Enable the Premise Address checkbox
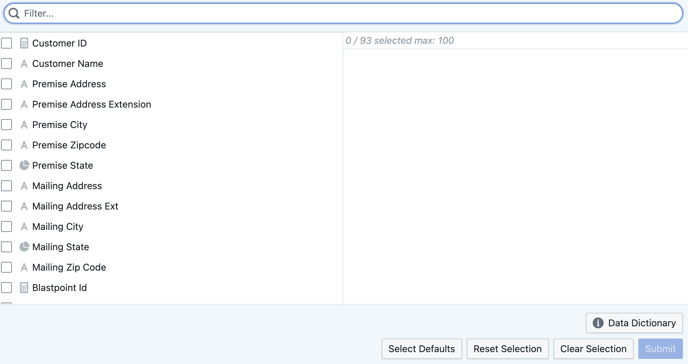The height and width of the screenshot is (364, 688). click(7, 84)
